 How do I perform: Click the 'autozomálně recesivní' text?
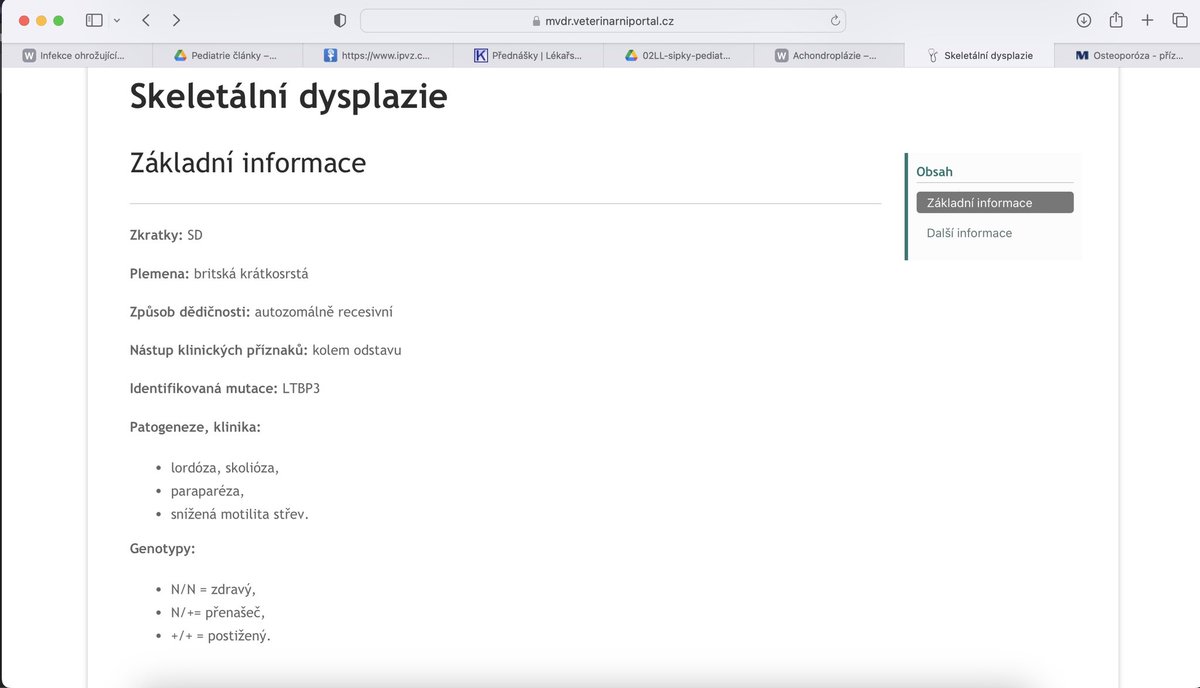[324, 312]
